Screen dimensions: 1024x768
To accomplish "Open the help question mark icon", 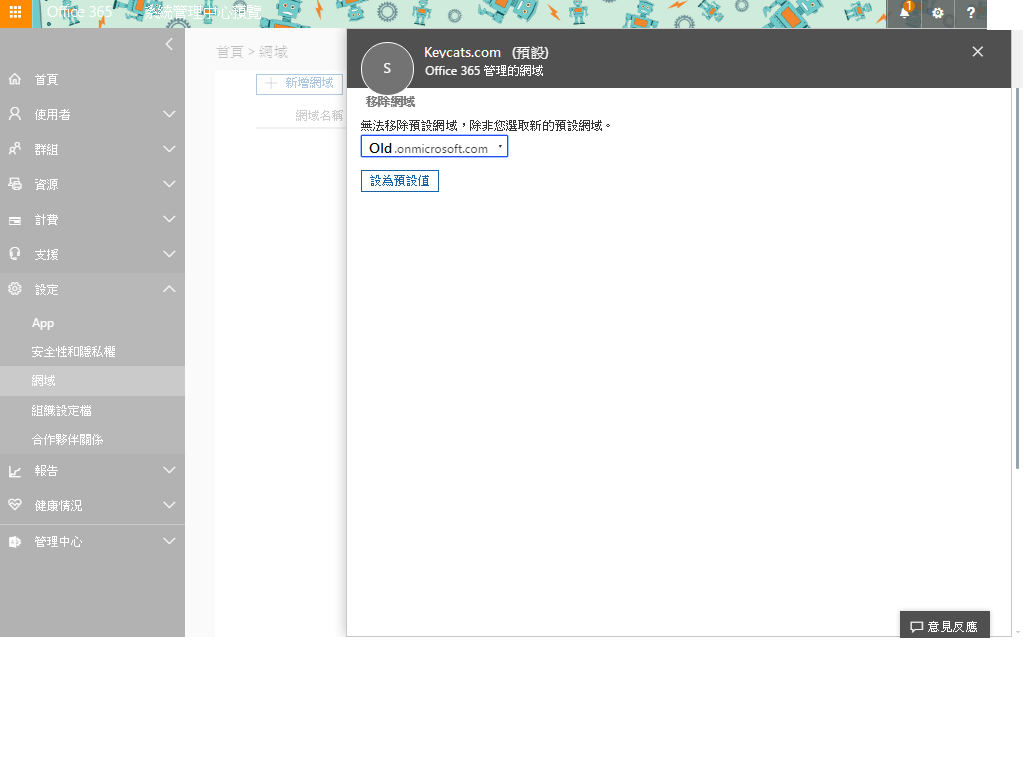I will (970, 12).
